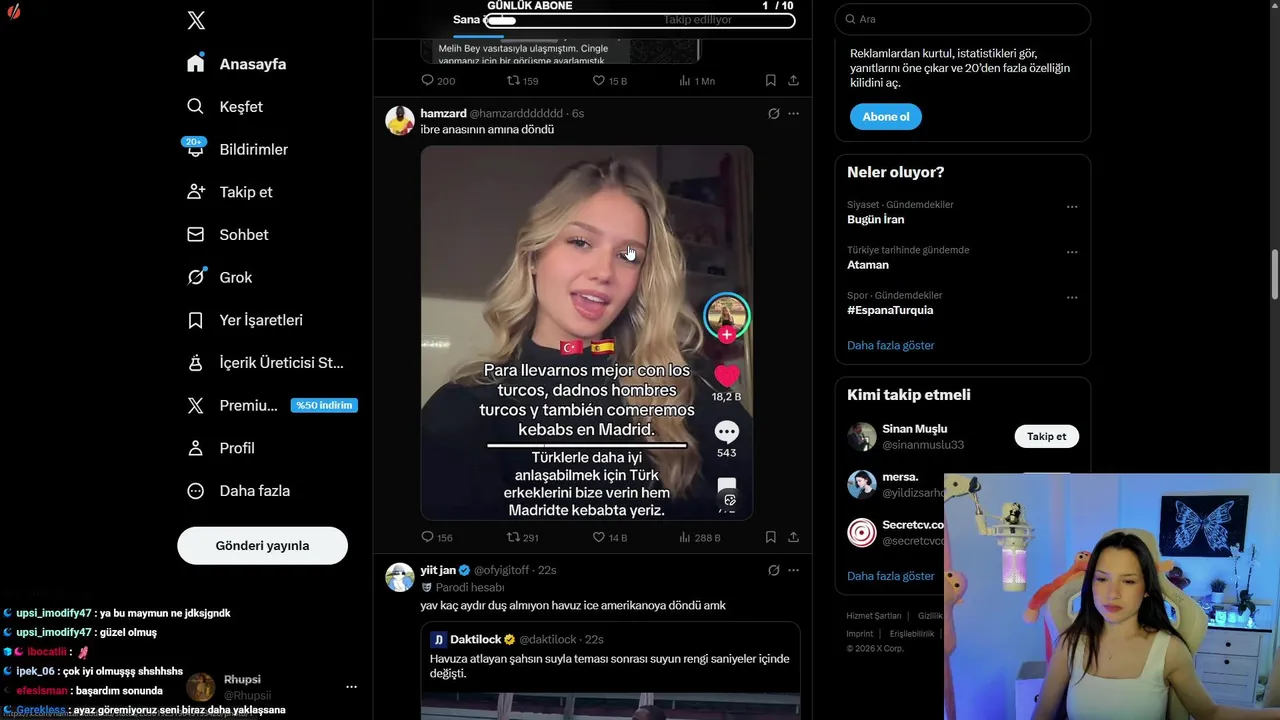Open options for Ataman trend

pyautogui.click(x=1072, y=252)
